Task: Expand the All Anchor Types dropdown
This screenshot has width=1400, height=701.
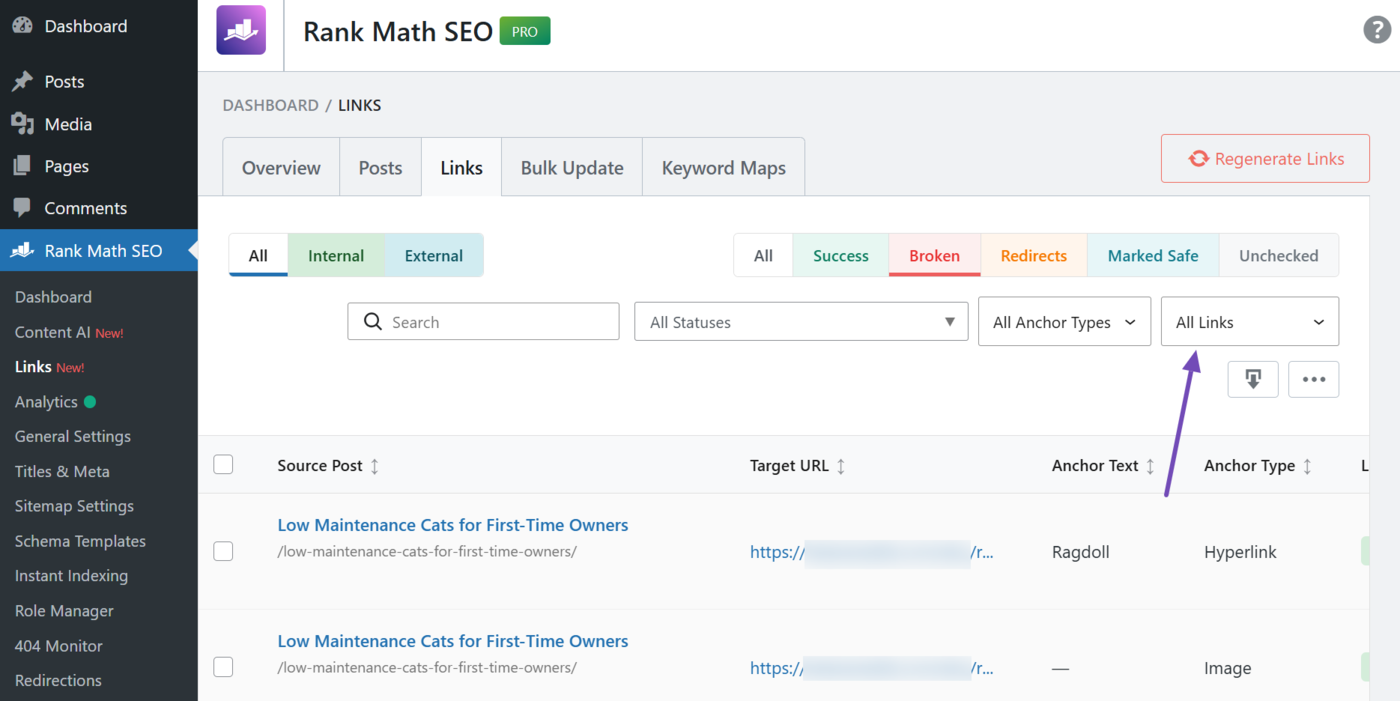Action: [1064, 321]
